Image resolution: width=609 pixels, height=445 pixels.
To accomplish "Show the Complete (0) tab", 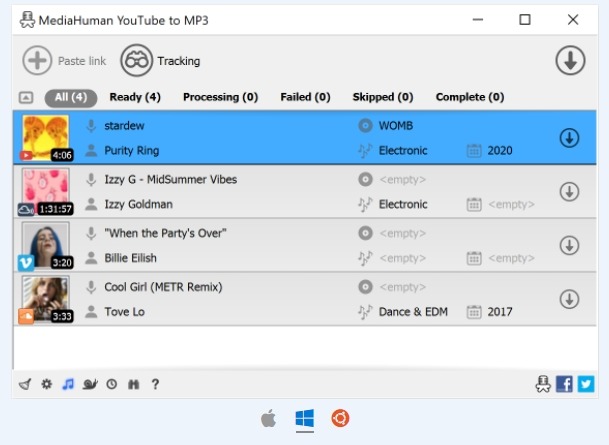I will pos(470,97).
